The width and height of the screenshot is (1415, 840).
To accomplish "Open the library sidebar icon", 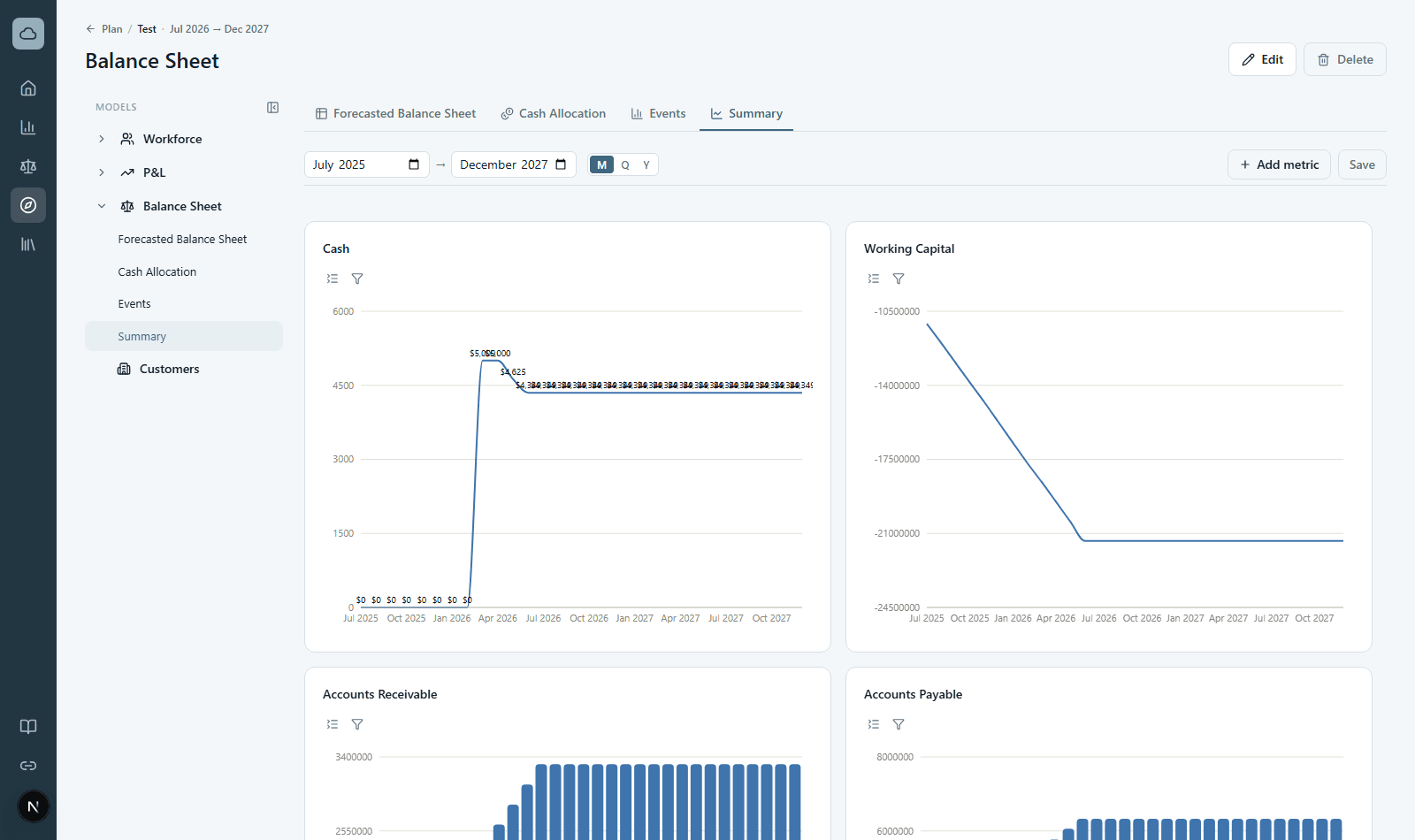I will click(x=28, y=244).
